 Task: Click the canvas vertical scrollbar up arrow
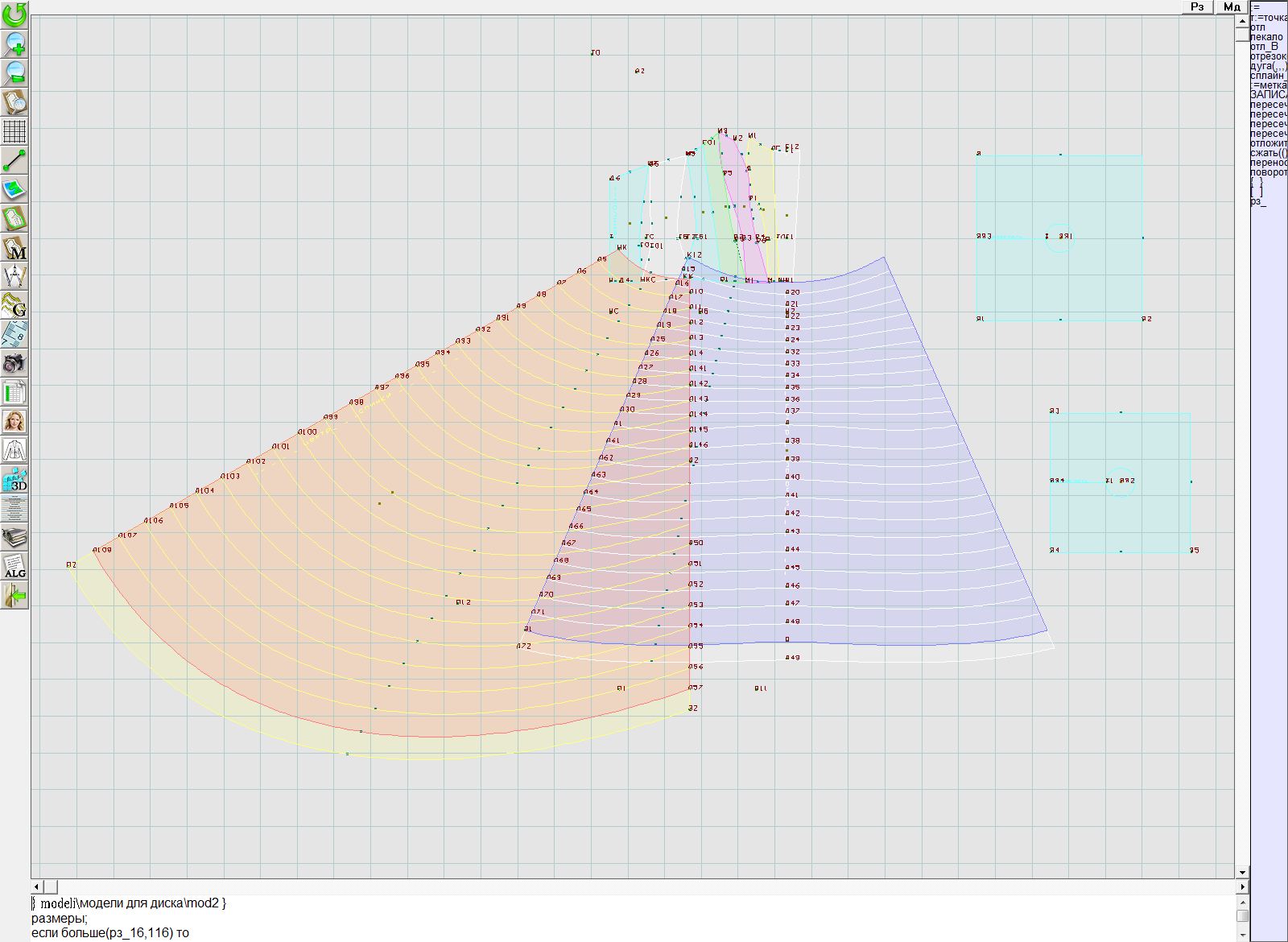point(1243,19)
